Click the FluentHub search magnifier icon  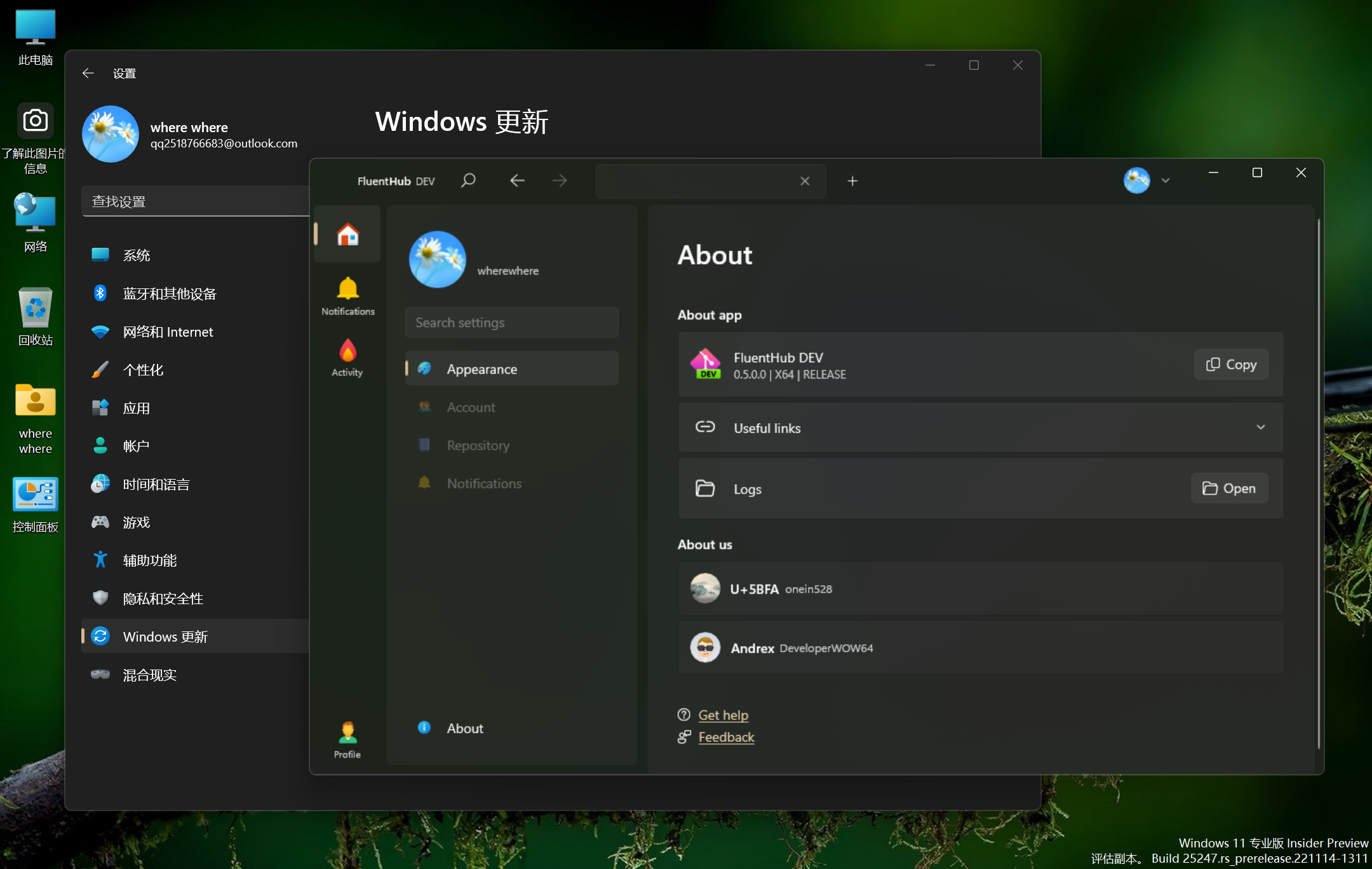[468, 181]
